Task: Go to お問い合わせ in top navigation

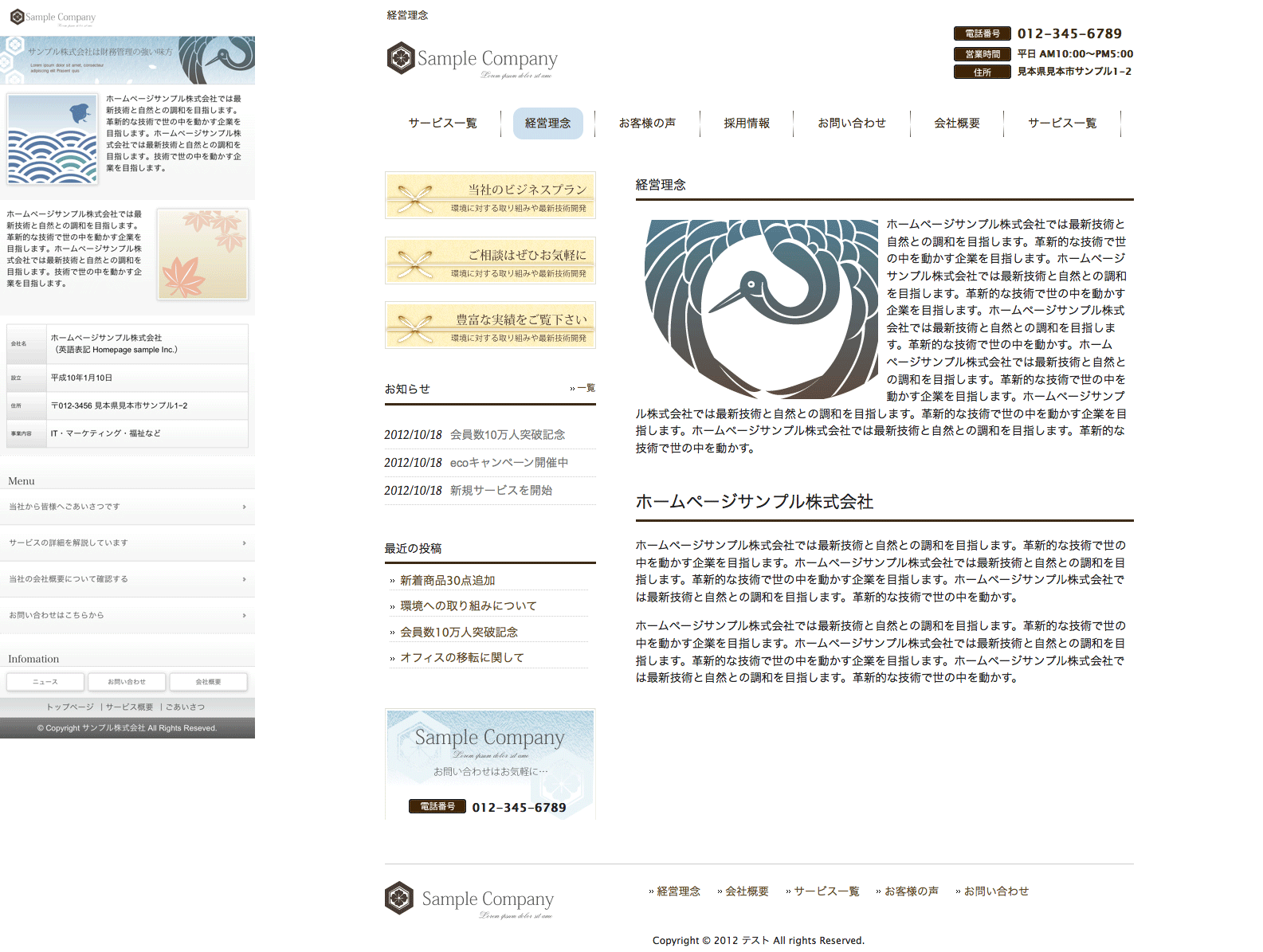Action: pyautogui.click(x=851, y=123)
